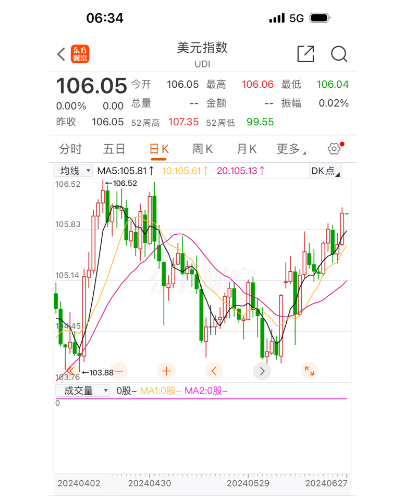This screenshot has width=394, height=500.
Task: Tap the back arrow icon
Action: coord(61,54)
